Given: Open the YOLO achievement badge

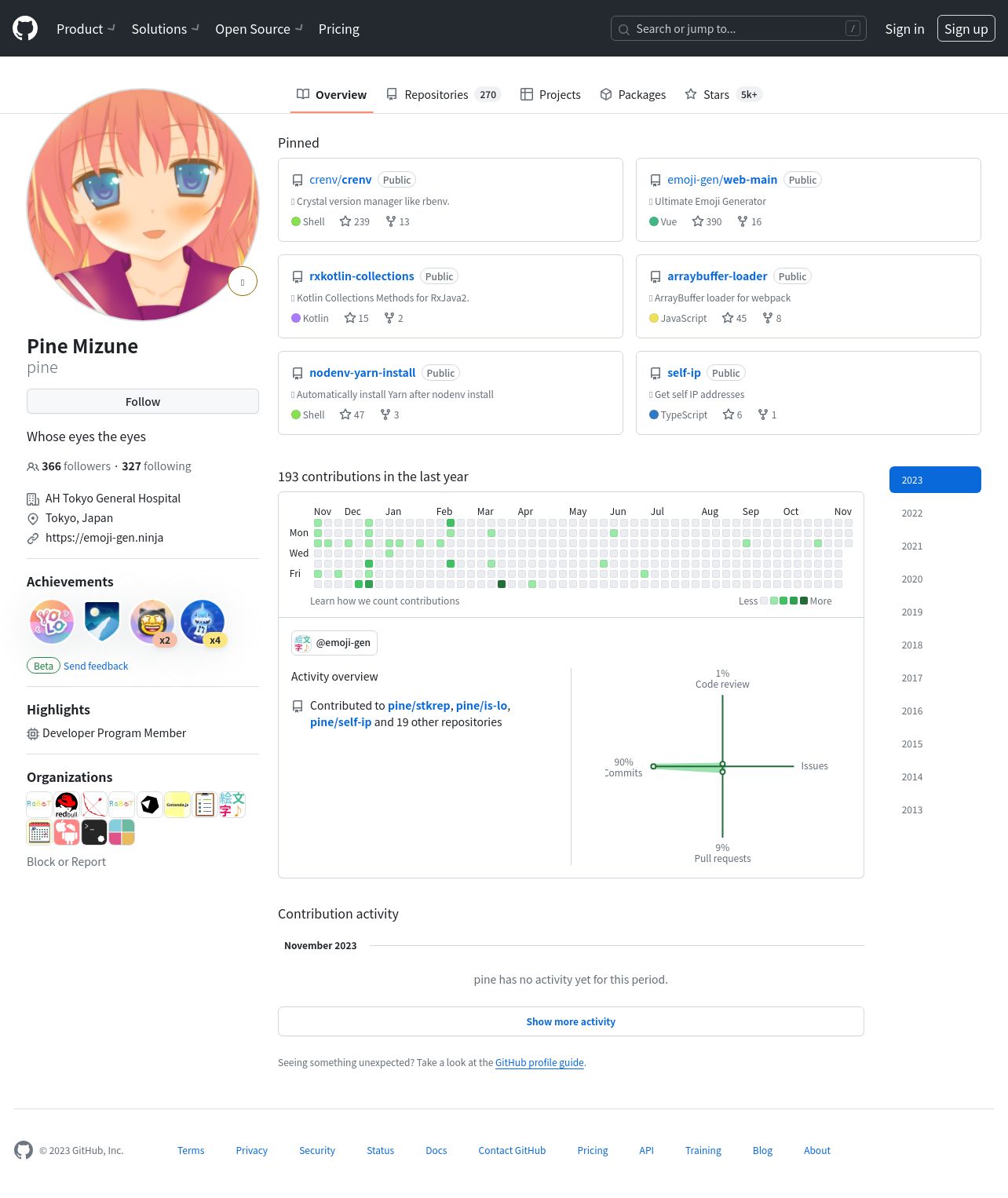Looking at the screenshot, I should 52,622.
